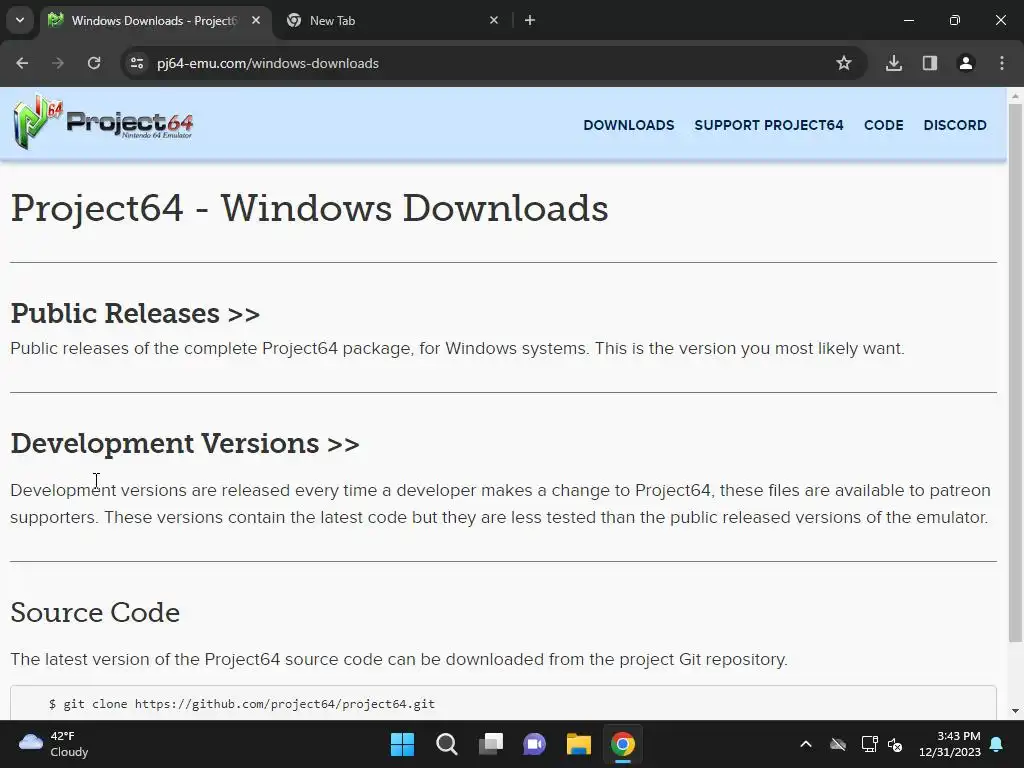Reload the page with refresh icon
1024x768 pixels.
pos(94,63)
